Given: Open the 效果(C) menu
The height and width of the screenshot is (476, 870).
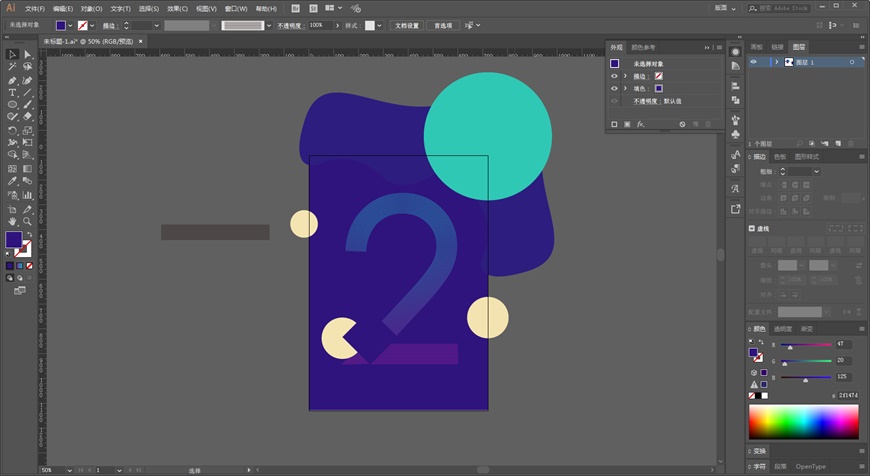Looking at the screenshot, I should (177, 8).
